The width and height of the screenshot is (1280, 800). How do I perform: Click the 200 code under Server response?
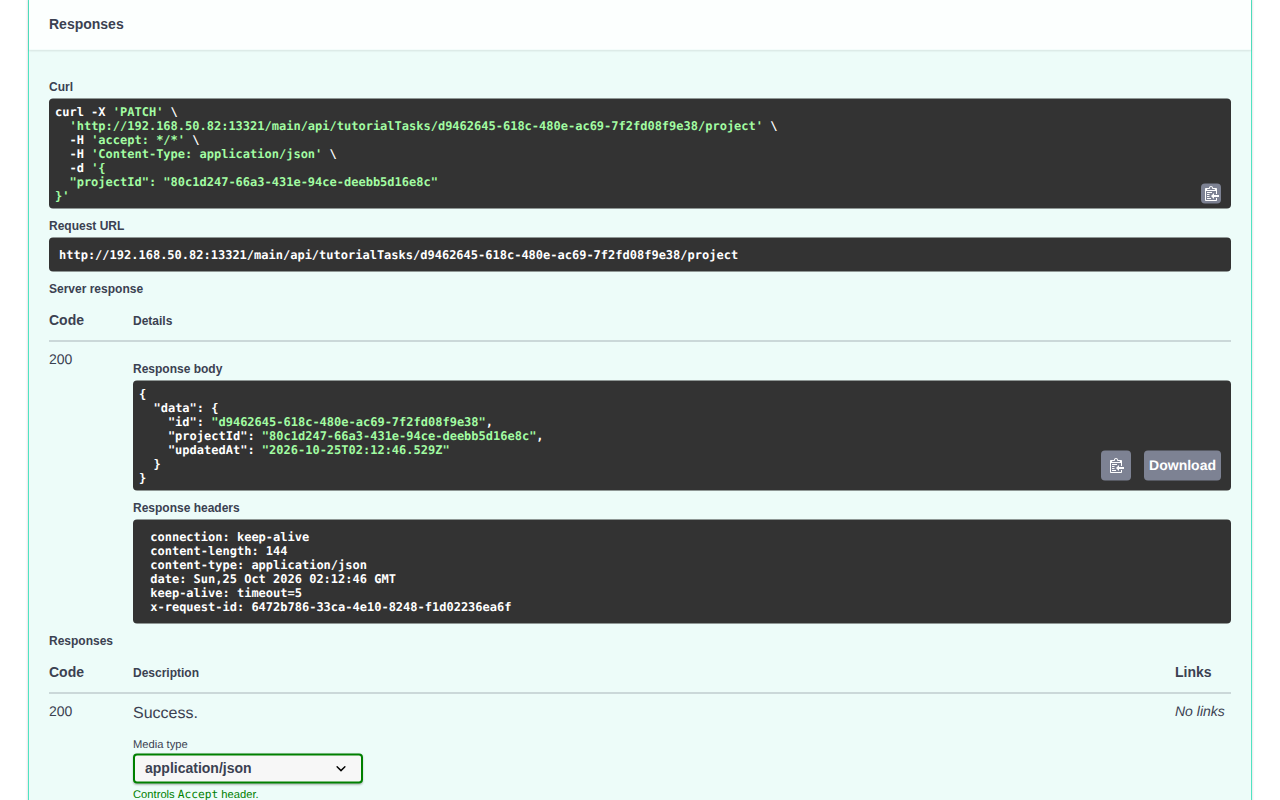[61, 359]
